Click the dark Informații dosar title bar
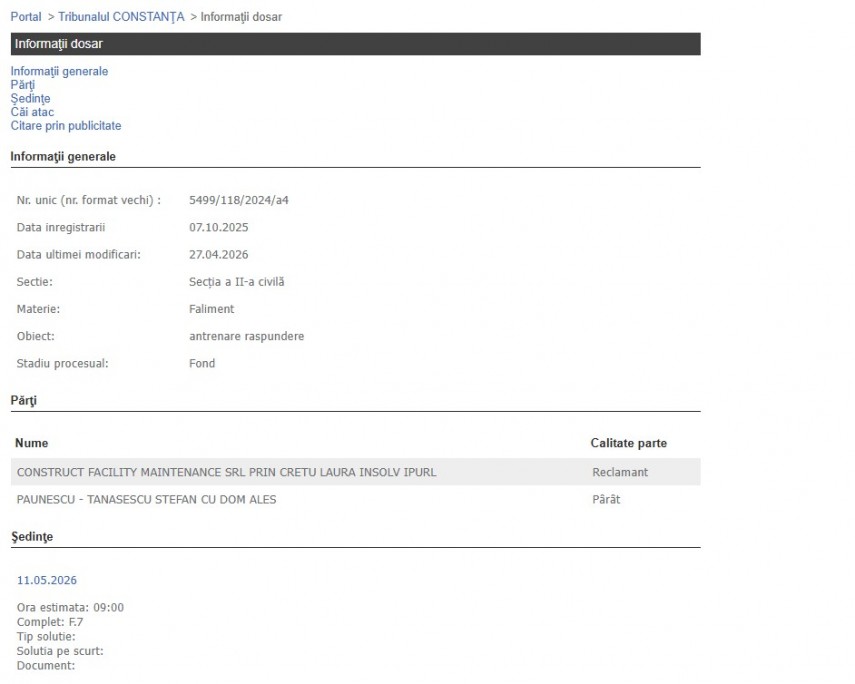Screen dimensions: 855x684 click(355, 44)
